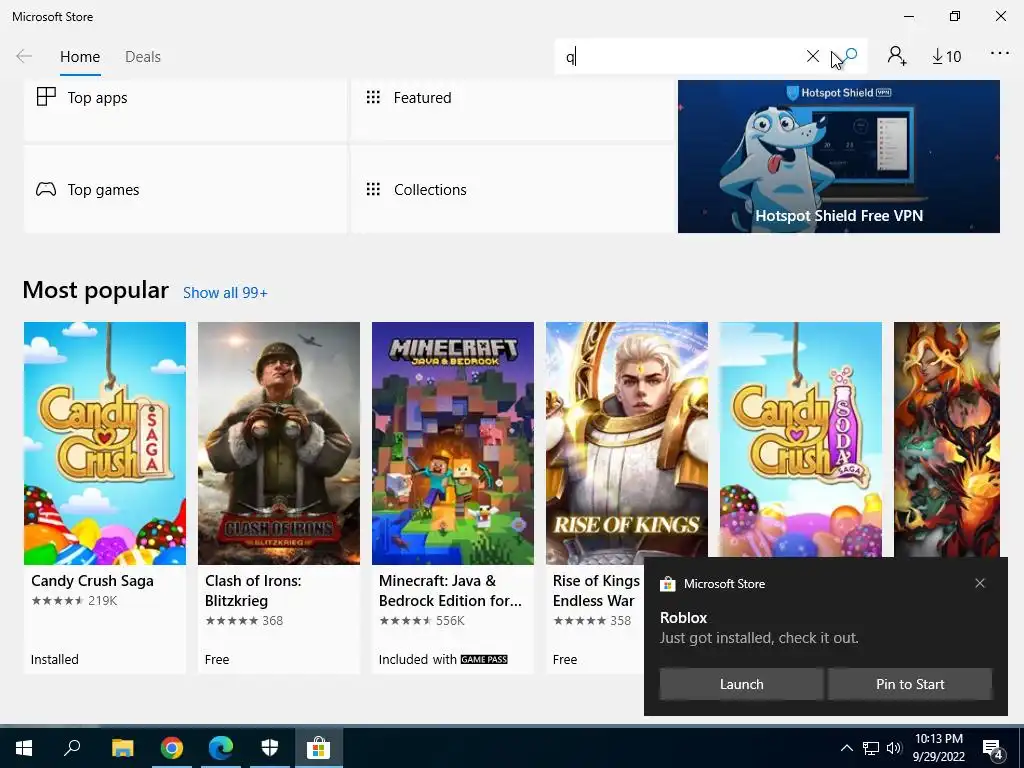Open Candy Crush Soda Saga artwork
Viewport: 1024px width, 768px height.
(801, 440)
